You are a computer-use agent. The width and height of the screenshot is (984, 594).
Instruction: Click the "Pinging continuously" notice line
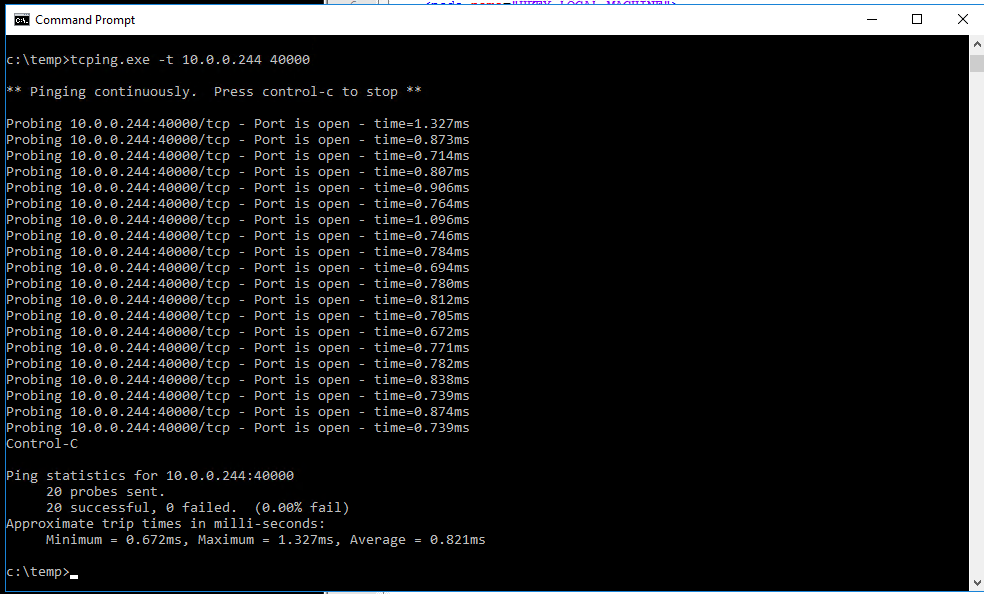point(213,92)
